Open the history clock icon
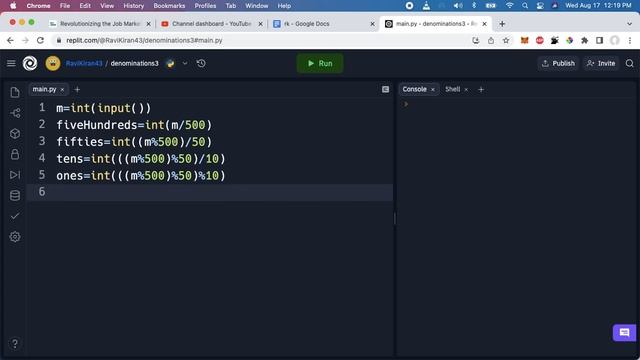The image size is (640, 360). [201, 63]
